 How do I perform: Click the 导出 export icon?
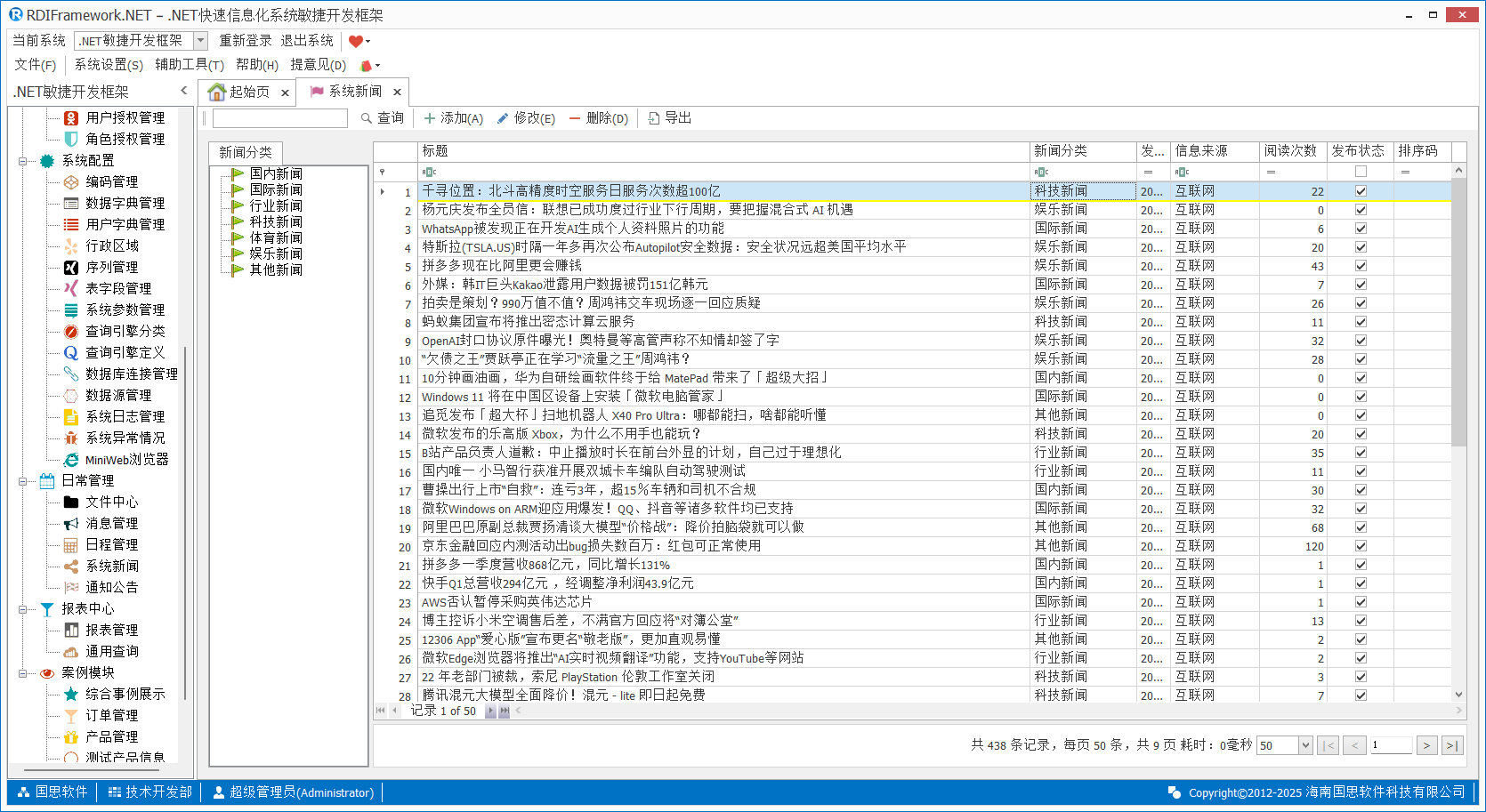click(x=654, y=118)
